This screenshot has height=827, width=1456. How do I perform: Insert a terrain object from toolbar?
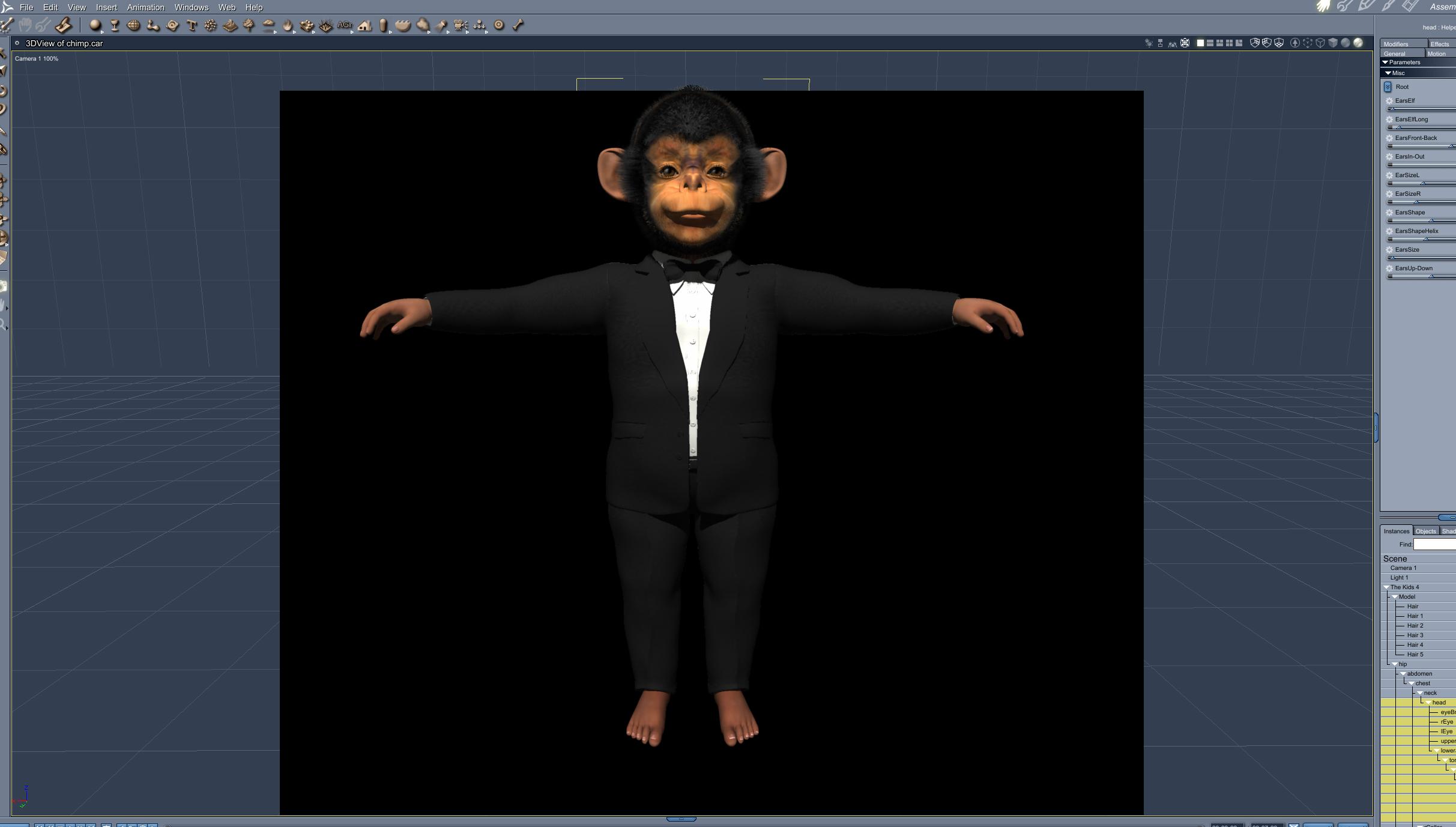click(230, 25)
